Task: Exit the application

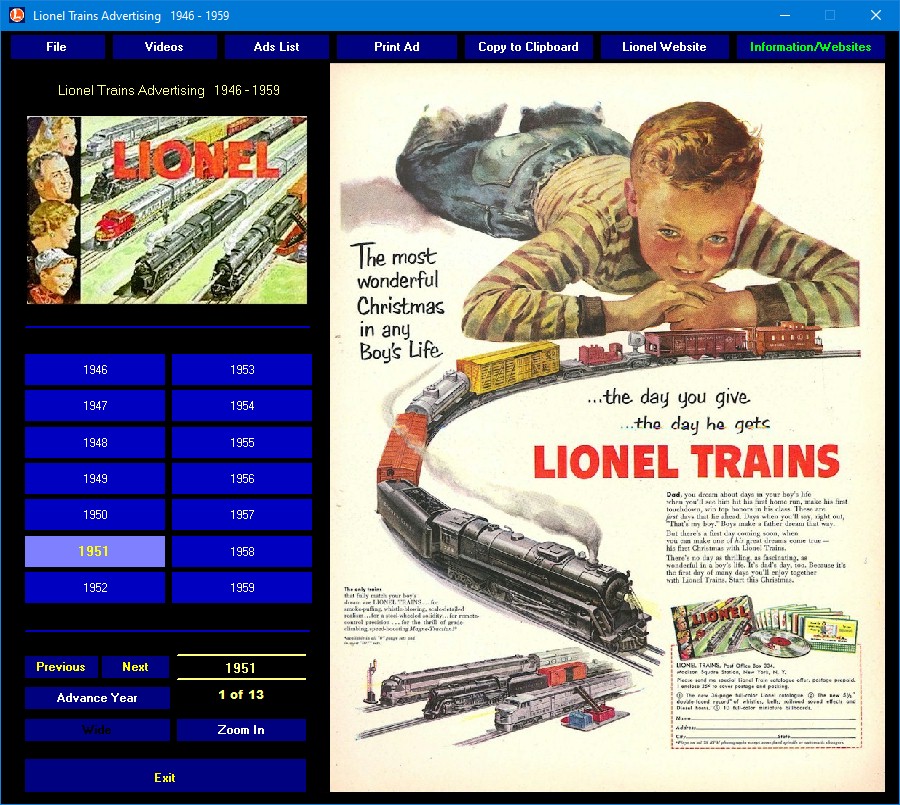Action: click(x=165, y=777)
